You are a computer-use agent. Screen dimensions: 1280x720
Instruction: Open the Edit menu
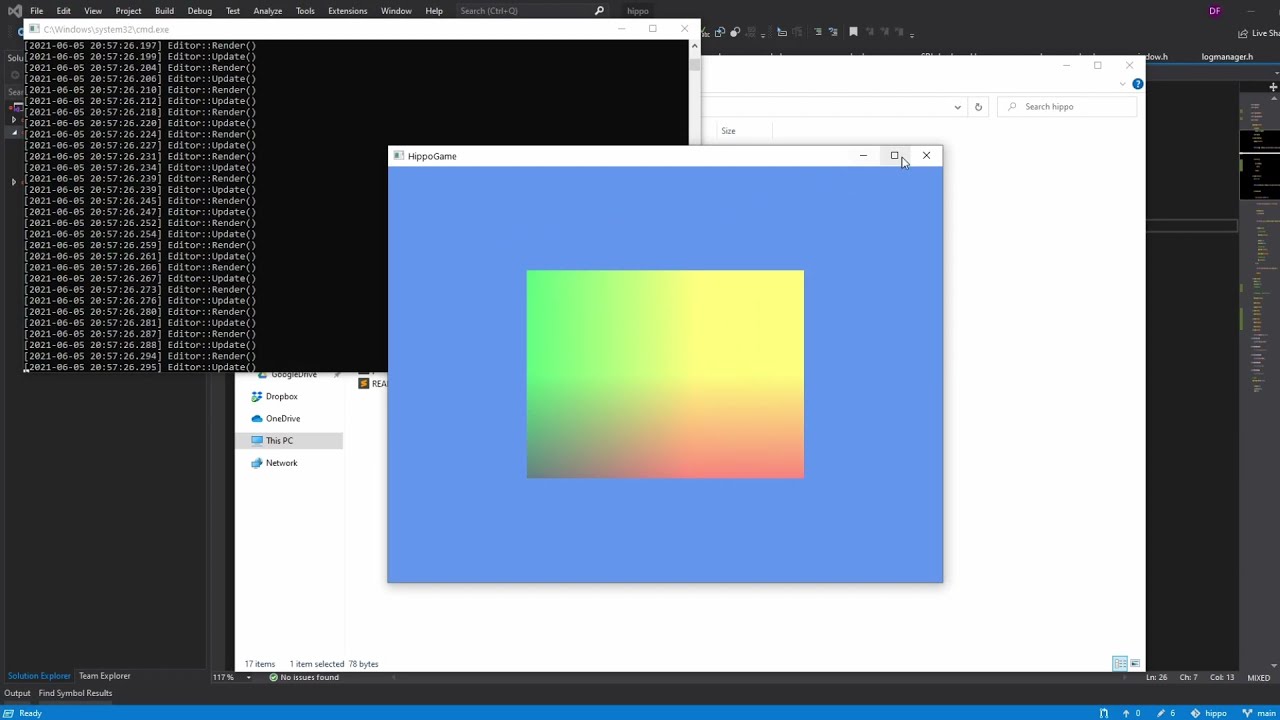(x=63, y=11)
